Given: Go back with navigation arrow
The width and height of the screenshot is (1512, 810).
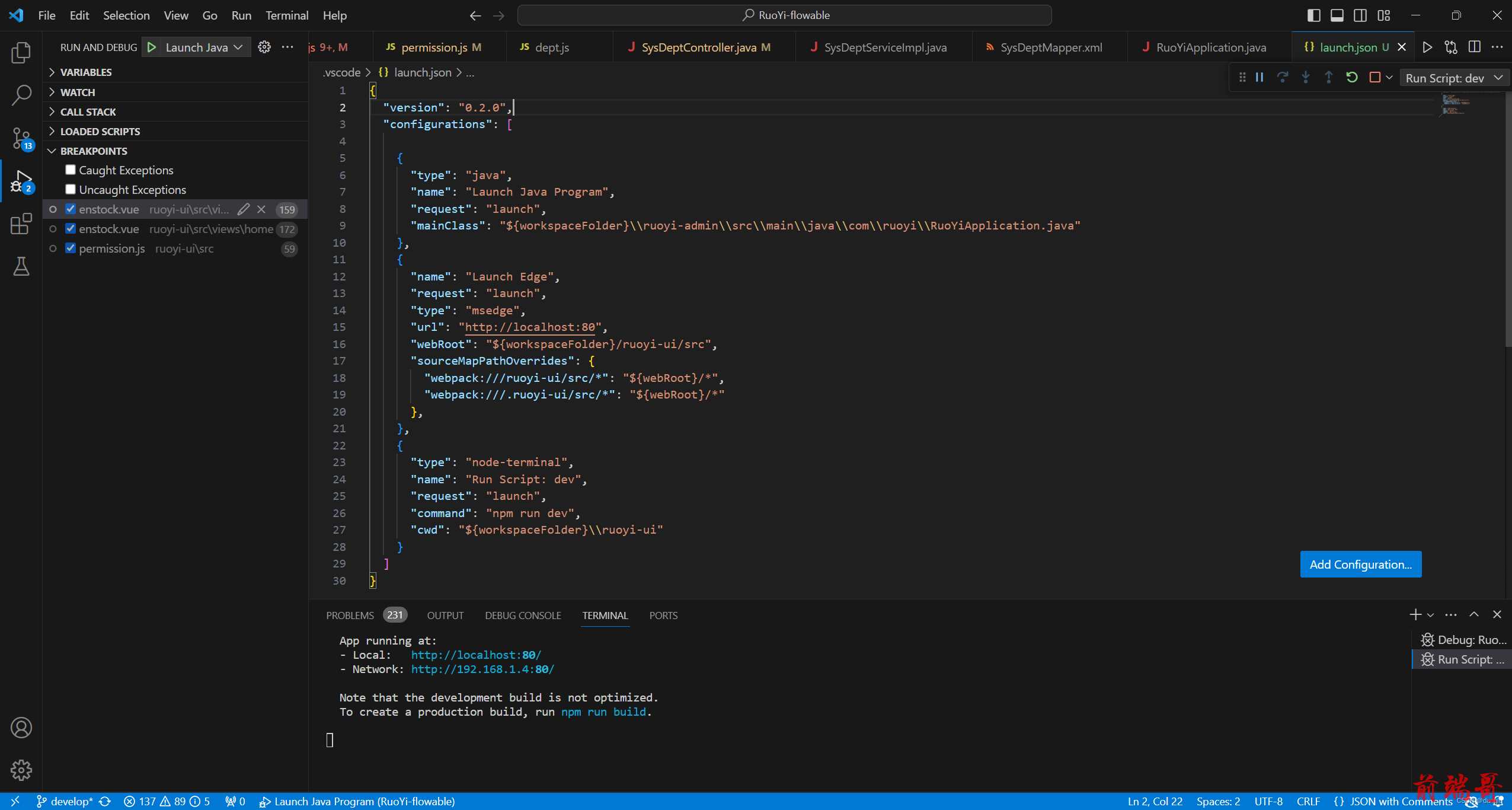Looking at the screenshot, I should pyautogui.click(x=475, y=15).
